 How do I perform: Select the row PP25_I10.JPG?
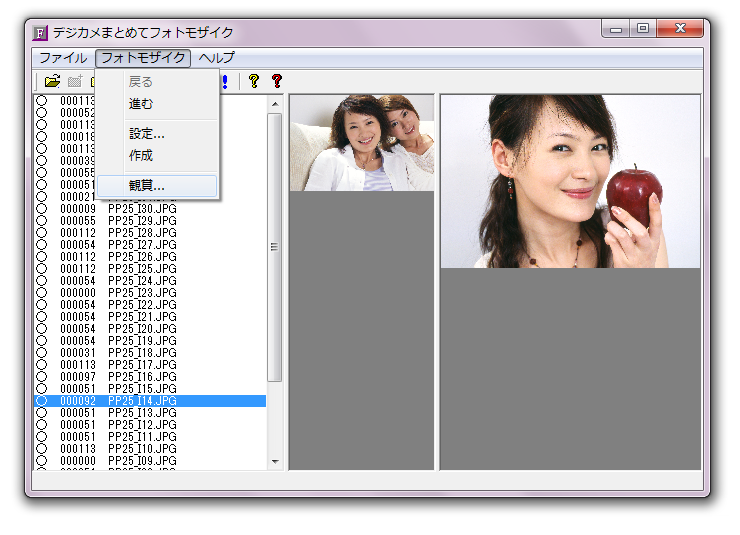click(x=150, y=449)
